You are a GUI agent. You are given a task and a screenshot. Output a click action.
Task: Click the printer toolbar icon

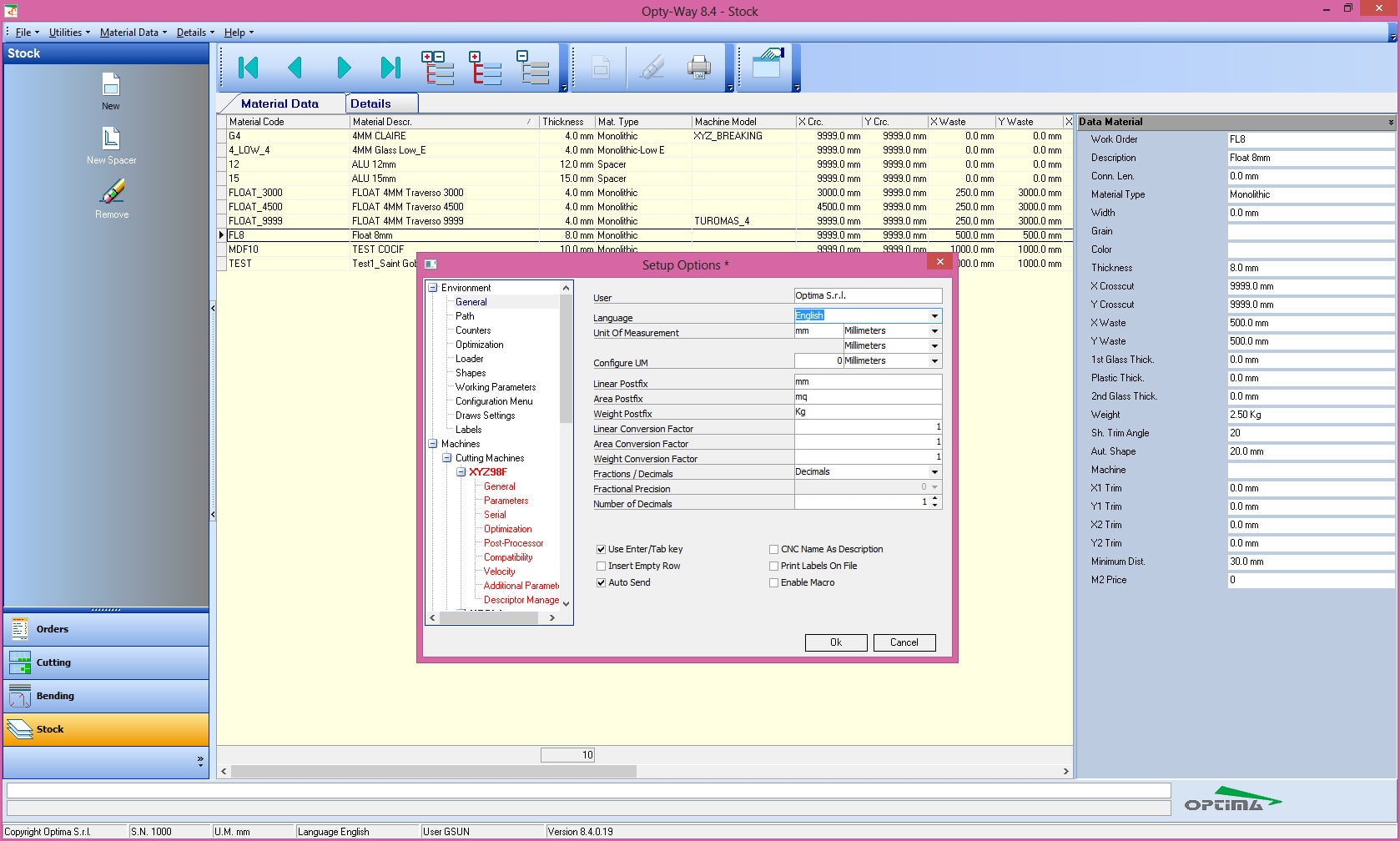(699, 67)
